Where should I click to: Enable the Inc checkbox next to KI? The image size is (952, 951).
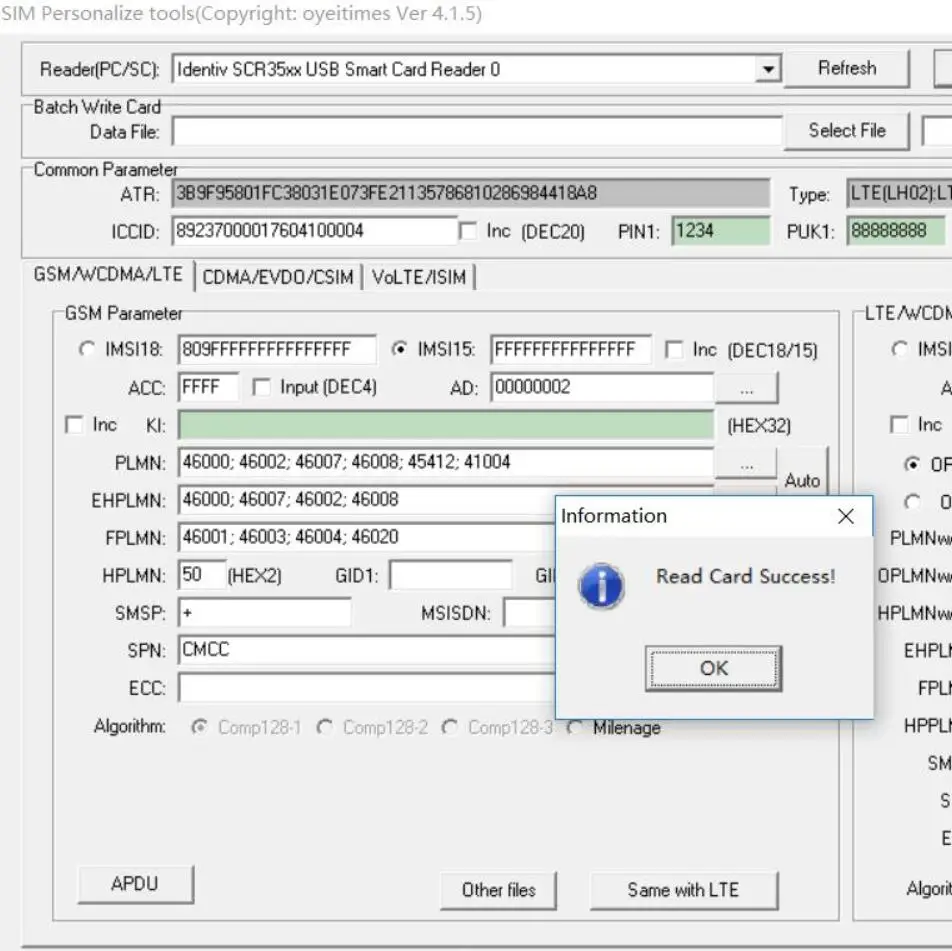tap(73, 424)
